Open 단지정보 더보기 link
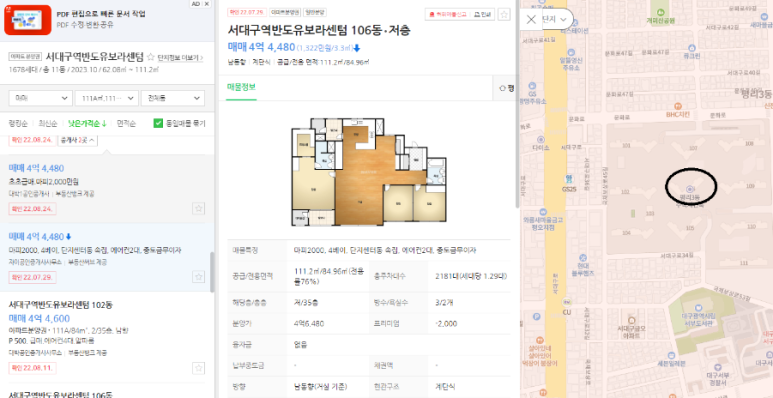Viewport: 773px width, 398px height. 180,58
